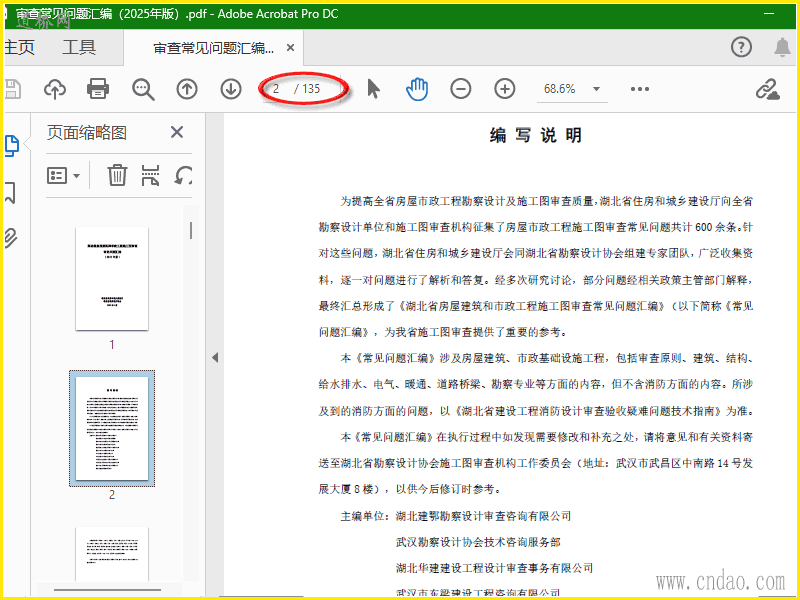Click the current page number field
Viewport: 800px width, 600px height.
[276, 89]
